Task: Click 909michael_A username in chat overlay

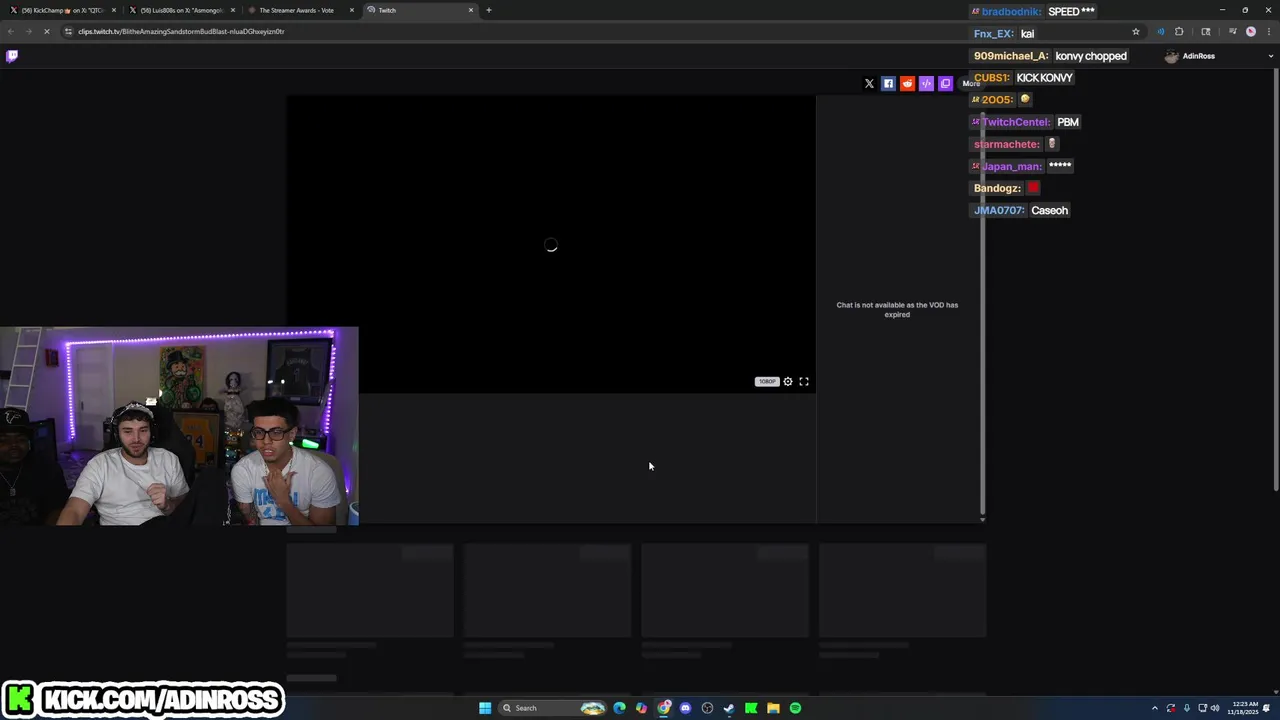Action: tap(1010, 56)
